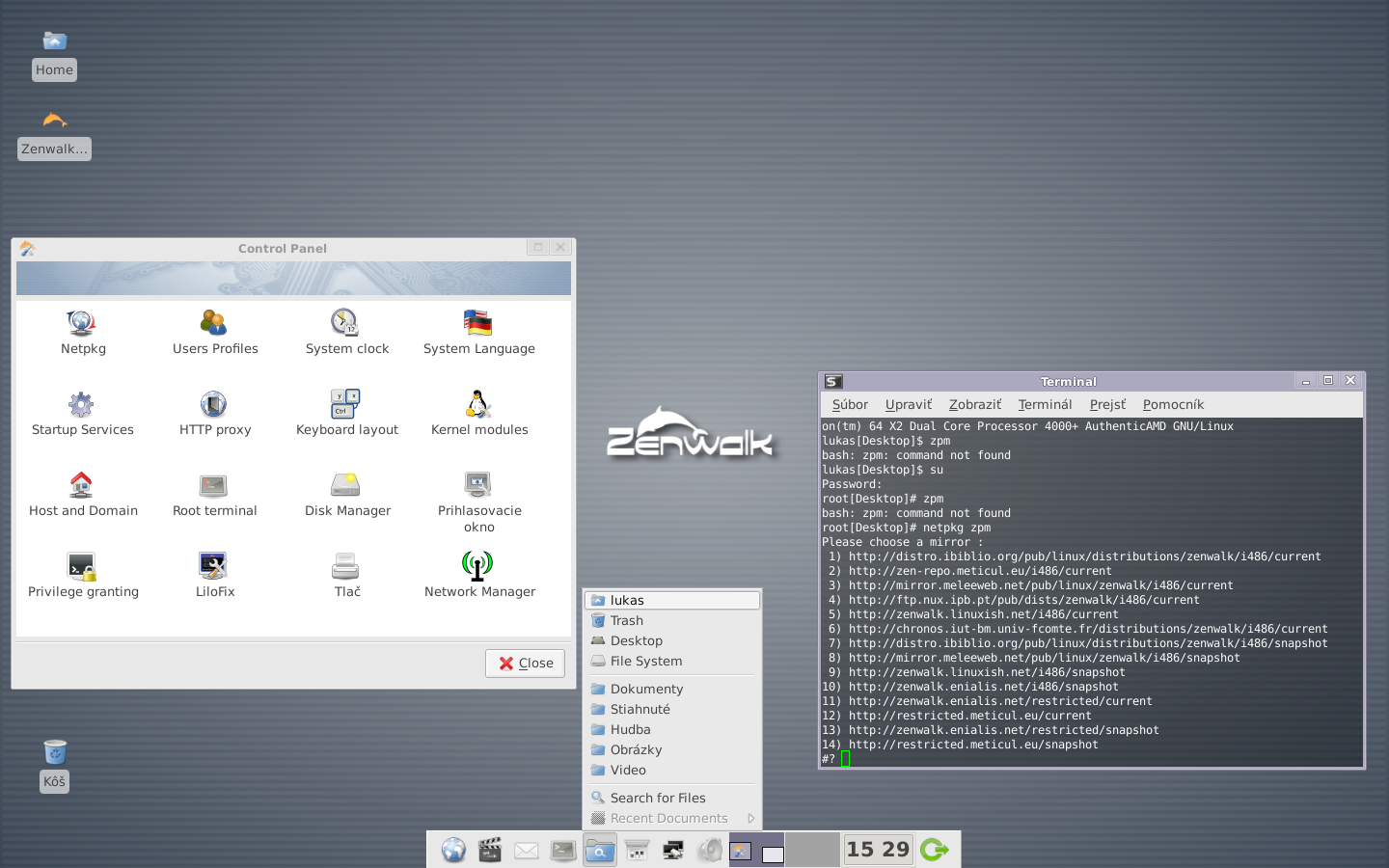The height and width of the screenshot is (868, 1389).
Task: Click the green logout icon in panel
Action: (x=934, y=850)
